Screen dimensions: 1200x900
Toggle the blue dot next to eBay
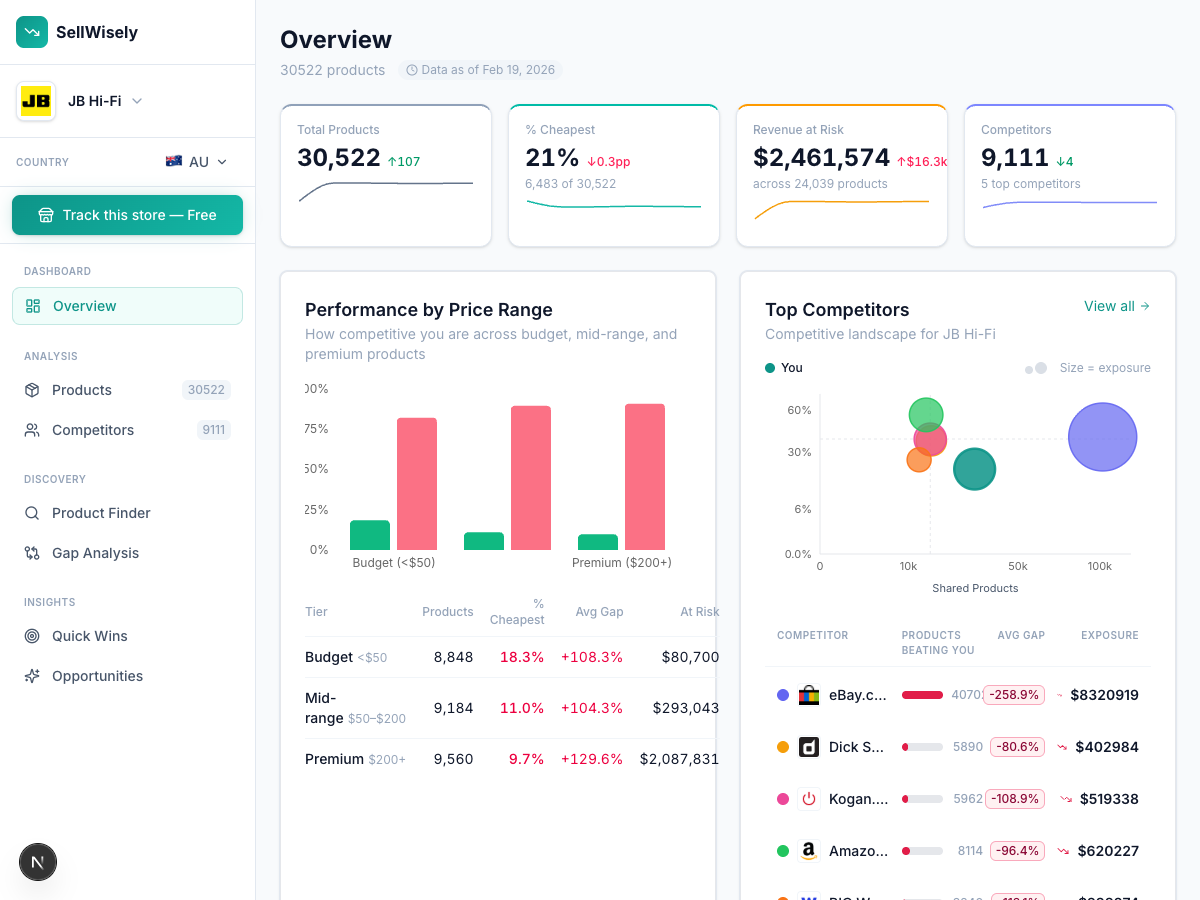click(x=783, y=694)
